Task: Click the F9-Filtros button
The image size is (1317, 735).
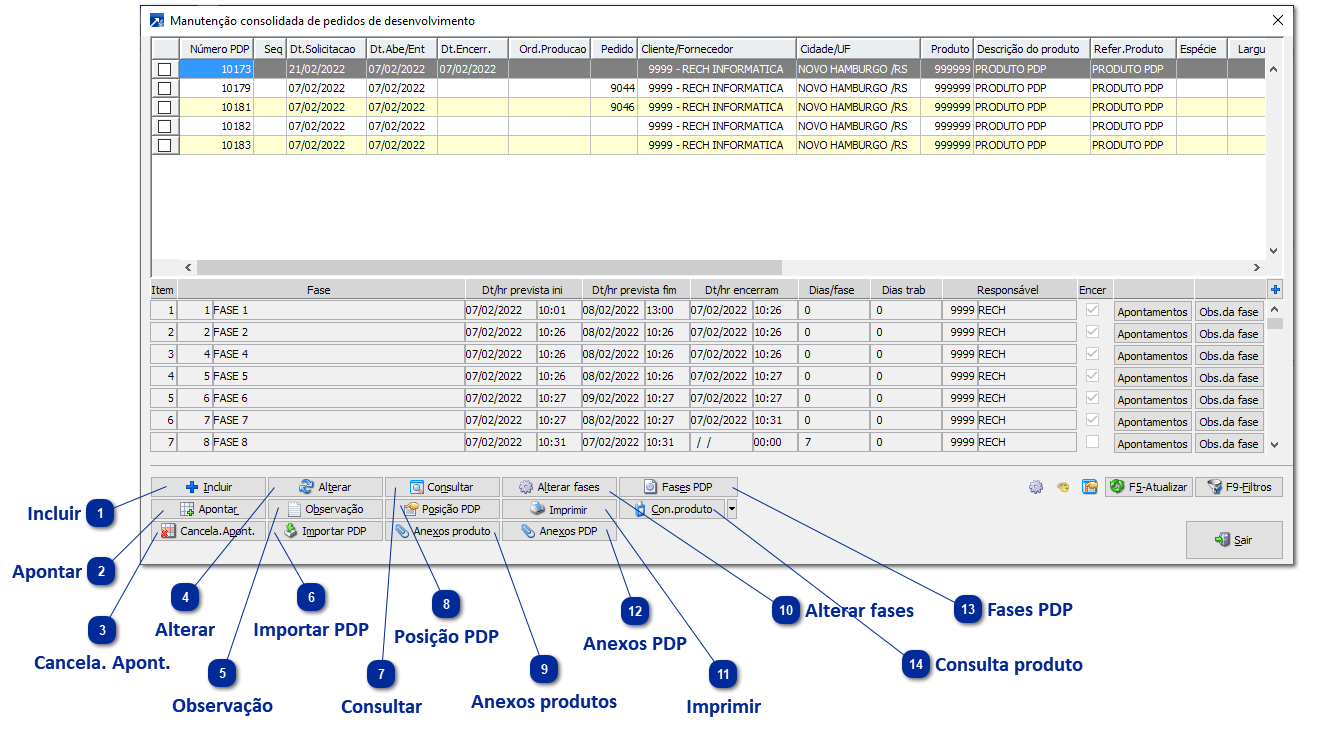Action: [x=1238, y=487]
